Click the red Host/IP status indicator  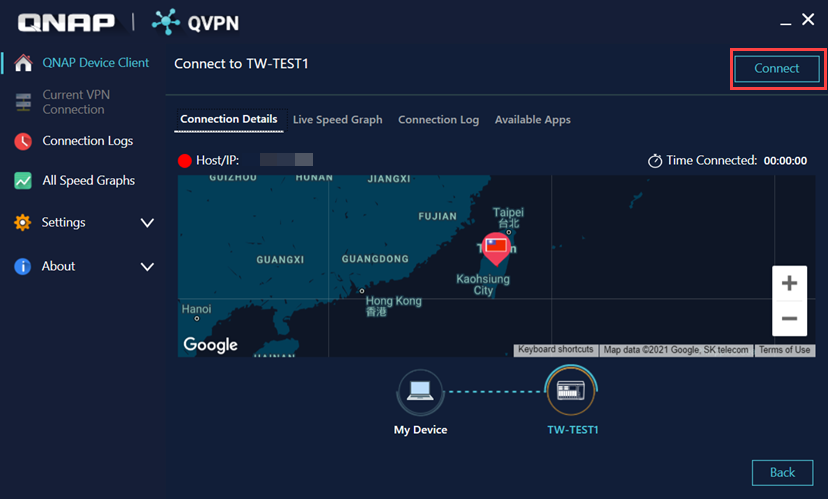click(185, 161)
